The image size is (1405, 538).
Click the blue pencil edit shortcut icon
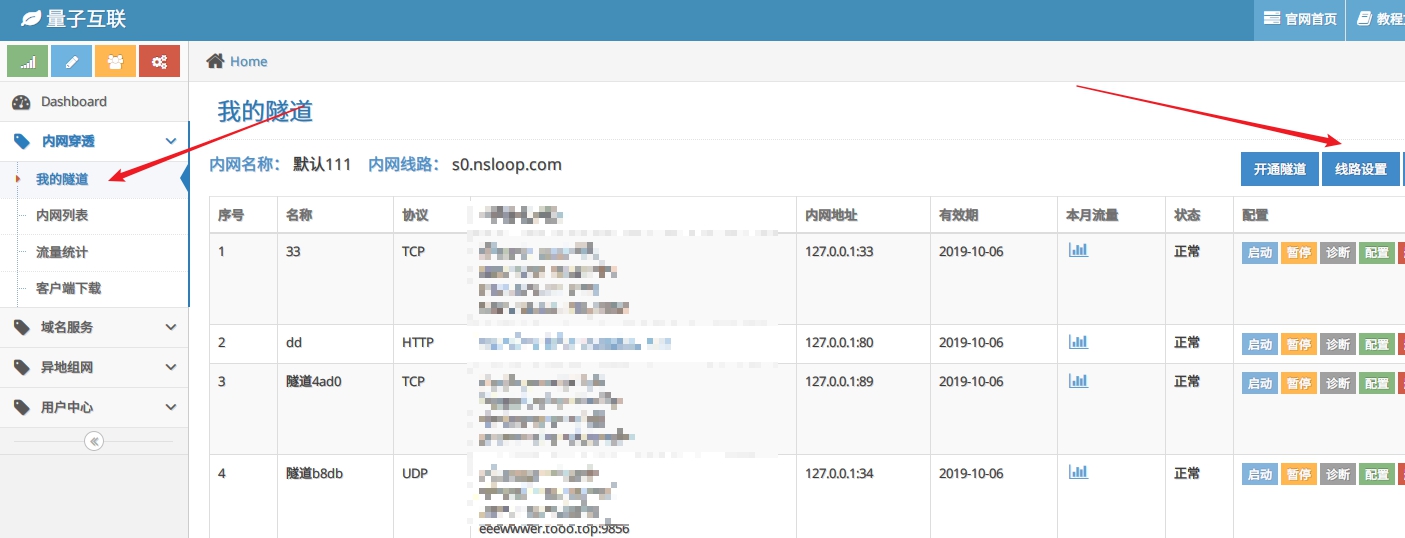point(71,62)
